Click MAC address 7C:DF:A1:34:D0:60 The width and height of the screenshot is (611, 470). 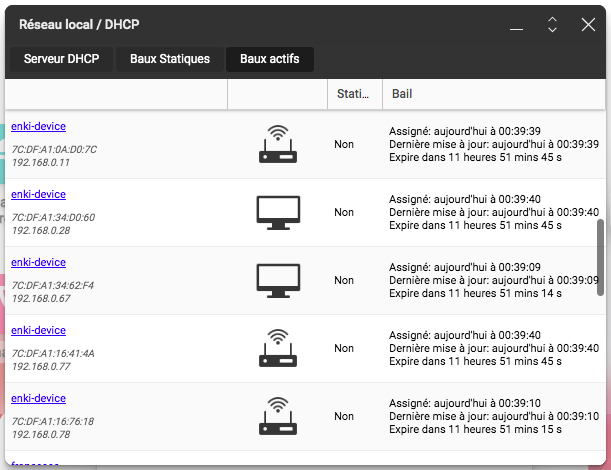coord(53,217)
